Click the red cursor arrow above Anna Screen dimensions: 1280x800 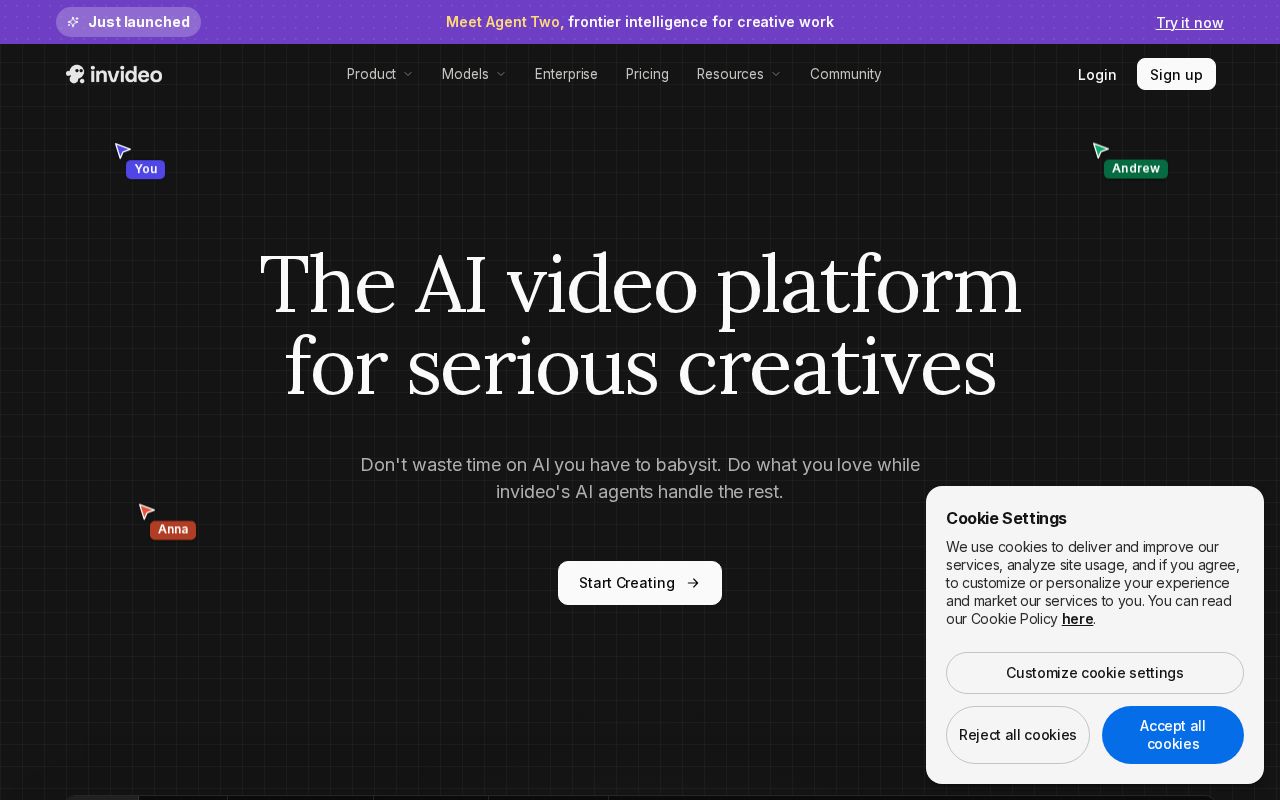(146, 511)
